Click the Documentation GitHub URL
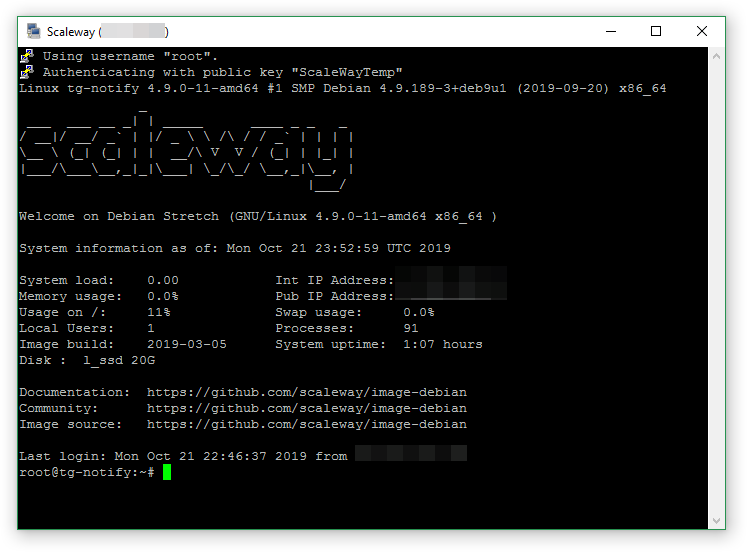Screen dimensions: 747x552 pyautogui.click(x=307, y=392)
